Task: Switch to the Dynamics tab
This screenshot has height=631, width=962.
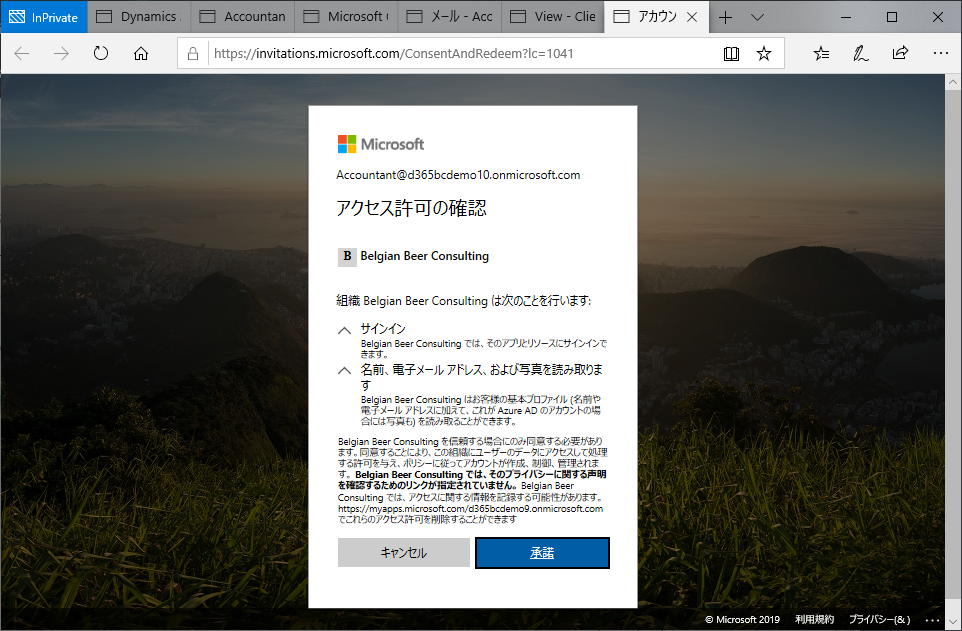Action: pos(139,17)
